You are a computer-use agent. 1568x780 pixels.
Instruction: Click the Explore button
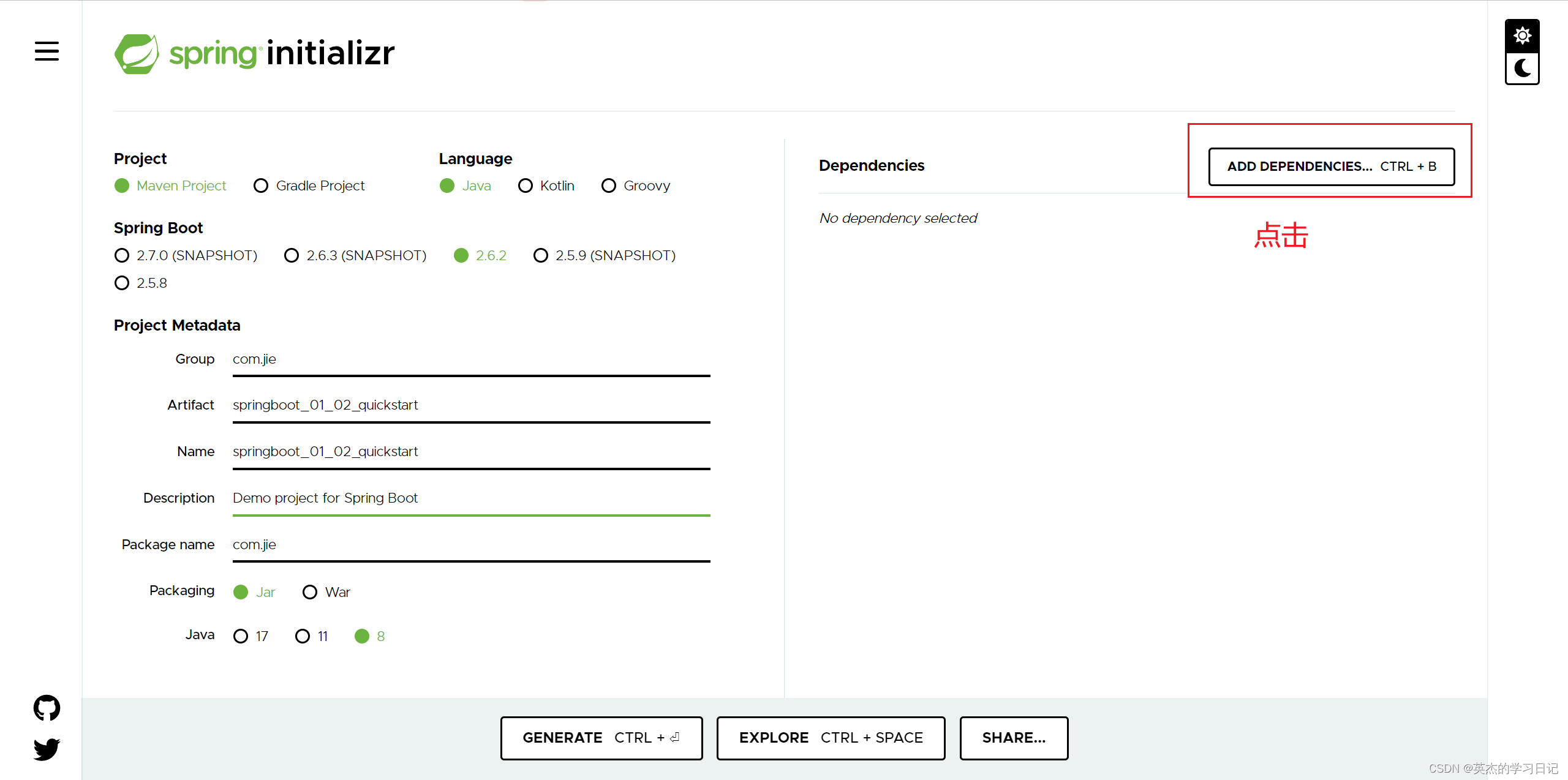pyautogui.click(x=831, y=738)
